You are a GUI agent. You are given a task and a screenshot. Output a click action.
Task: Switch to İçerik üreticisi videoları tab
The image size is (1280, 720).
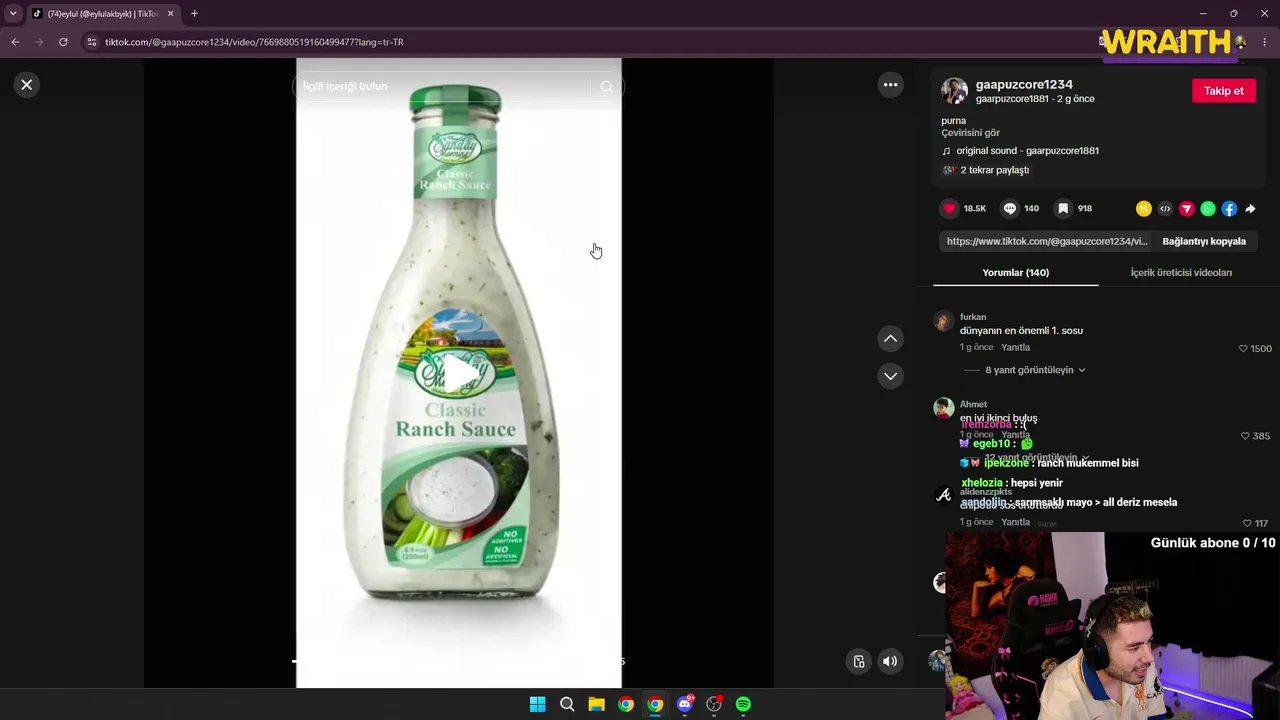click(x=1181, y=273)
